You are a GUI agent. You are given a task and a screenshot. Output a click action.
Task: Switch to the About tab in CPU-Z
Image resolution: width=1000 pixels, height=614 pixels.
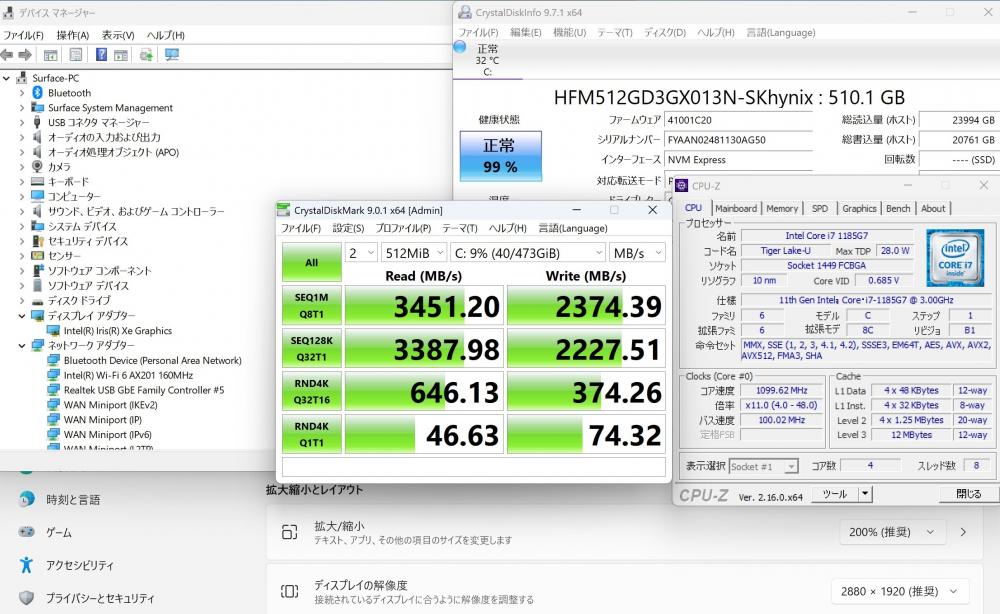click(x=933, y=208)
